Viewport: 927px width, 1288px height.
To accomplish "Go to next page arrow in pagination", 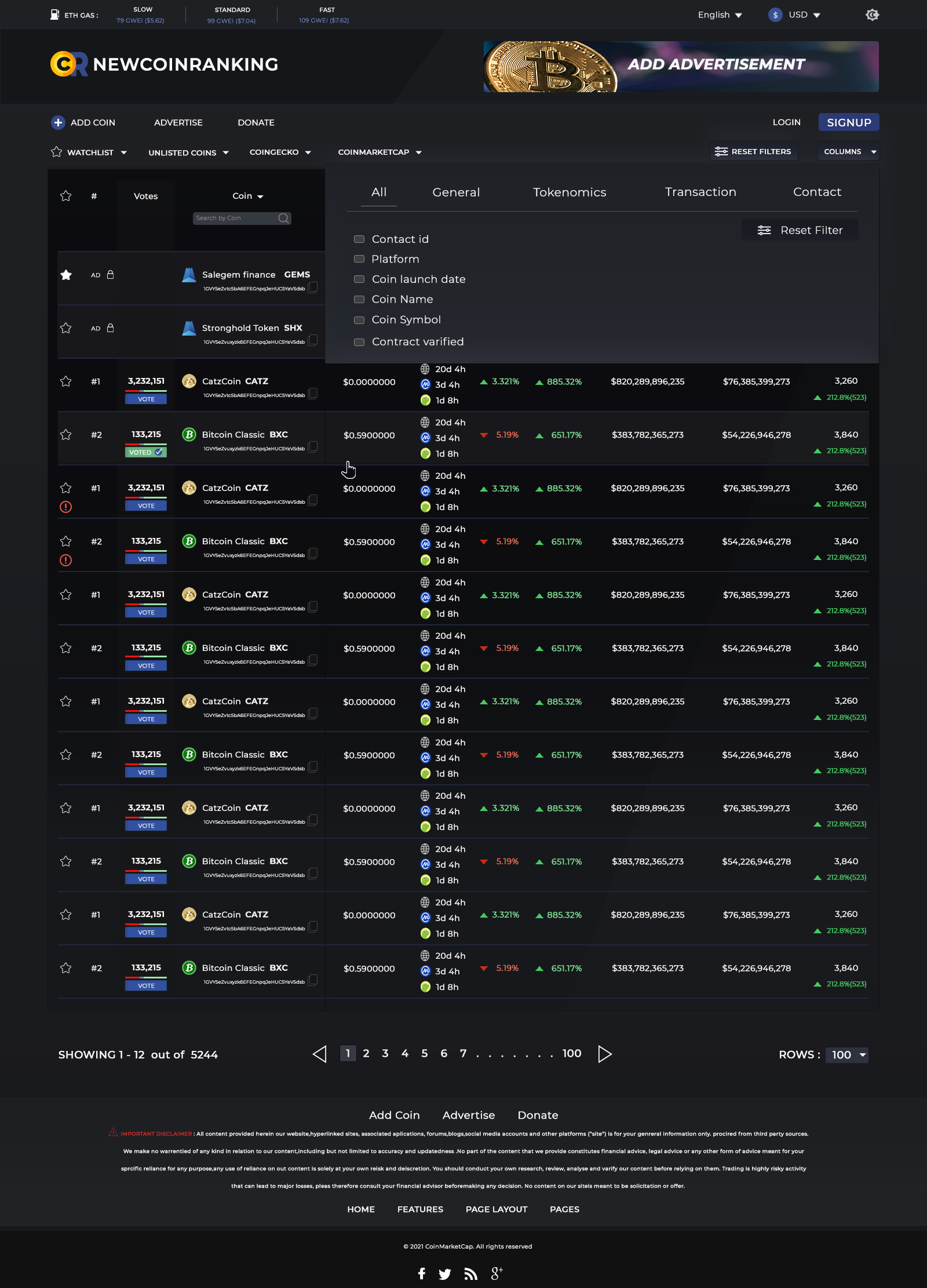I will pos(605,1054).
